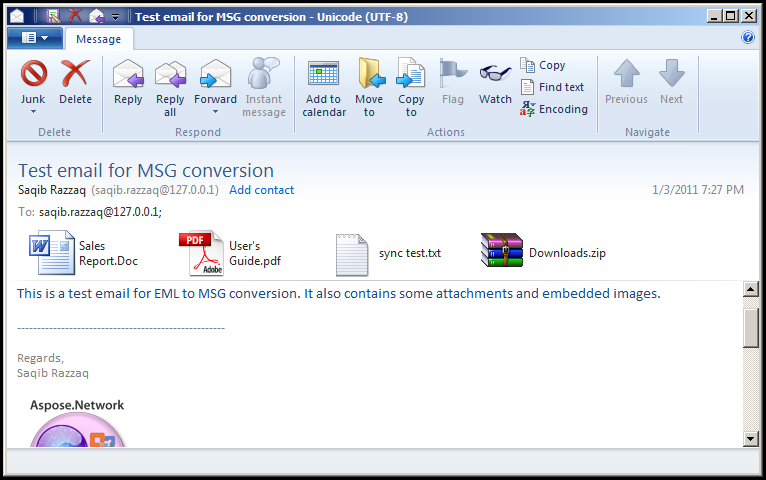Select the Message ribbon tab

point(98,39)
